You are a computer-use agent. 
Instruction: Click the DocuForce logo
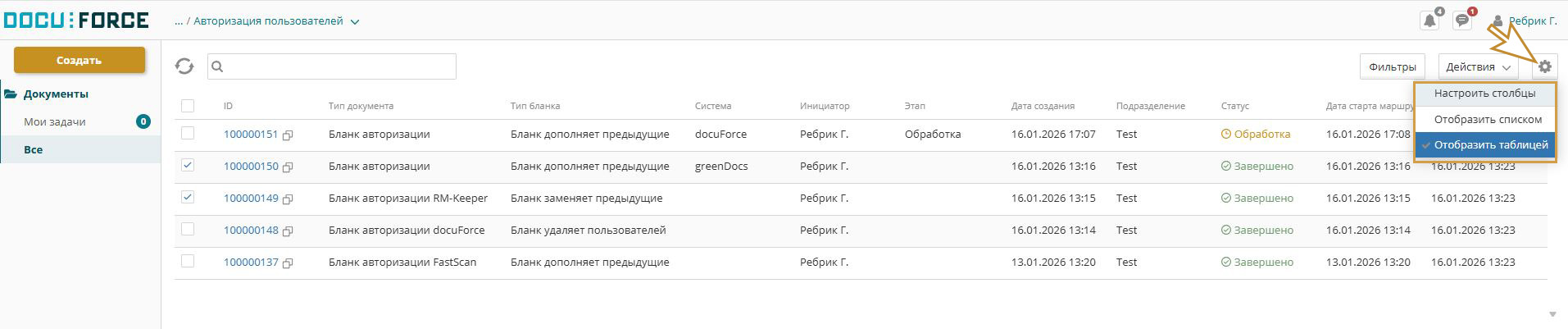(75, 20)
